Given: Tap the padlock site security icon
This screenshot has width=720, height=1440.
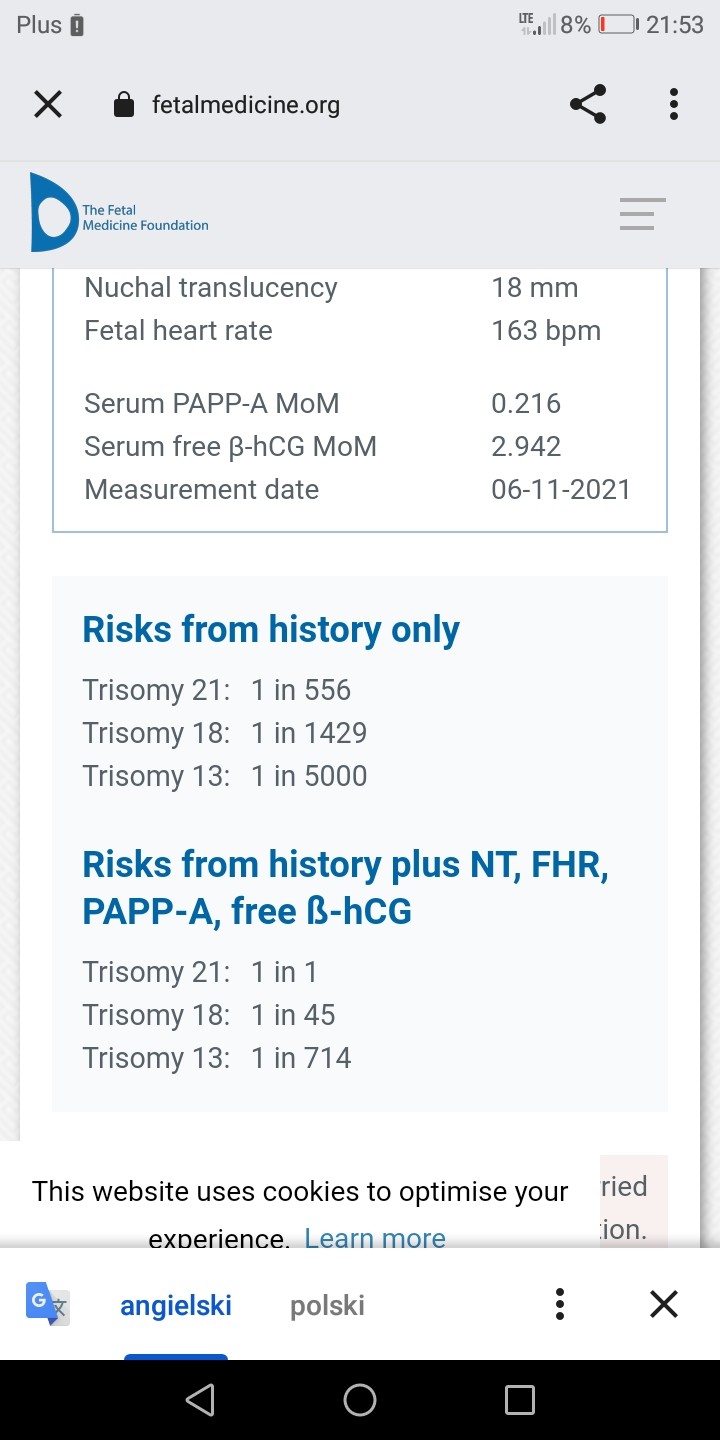Looking at the screenshot, I should [x=124, y=105].
